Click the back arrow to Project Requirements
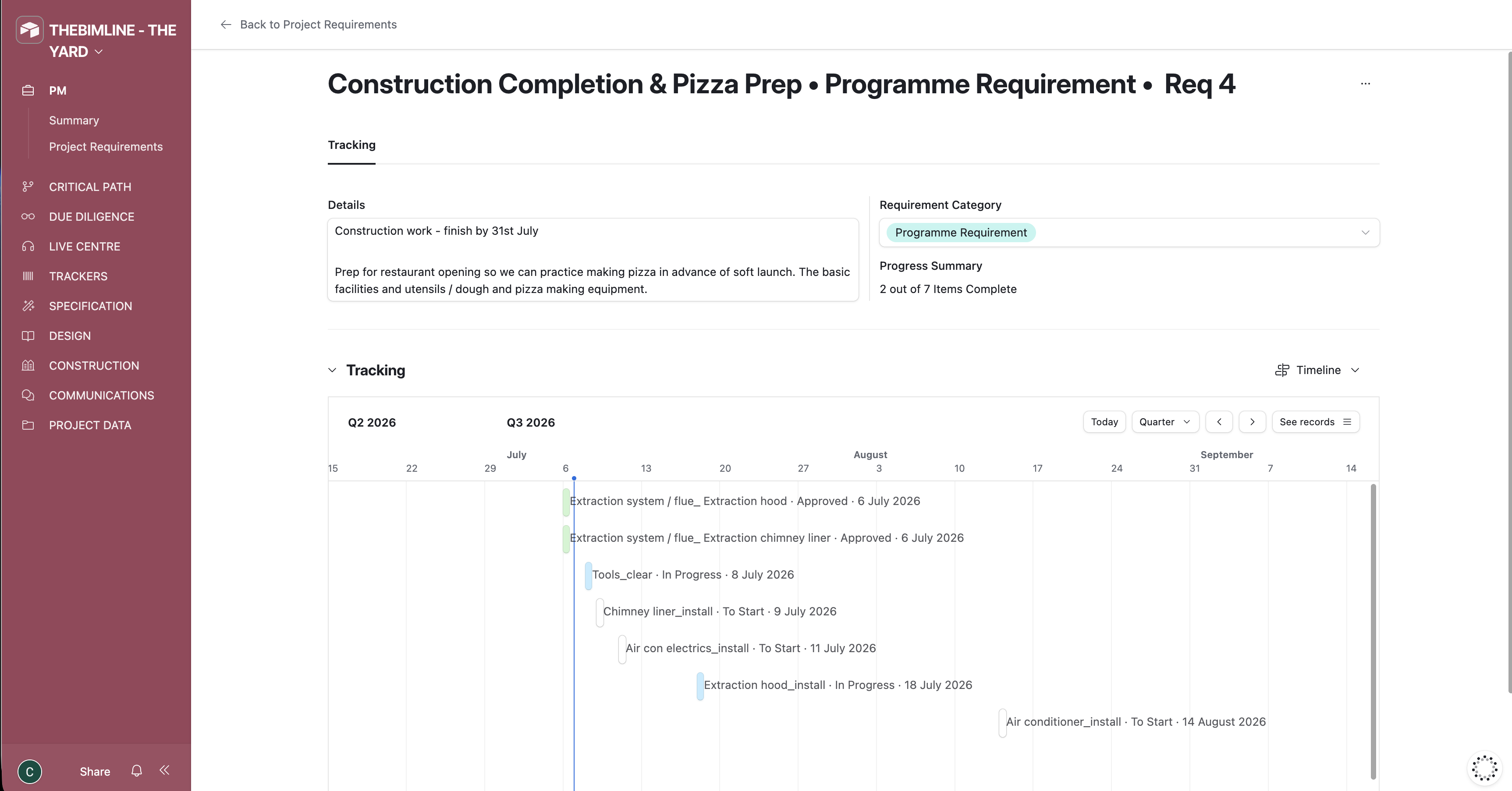This screenshot has width=1512, height=791. 226,25
